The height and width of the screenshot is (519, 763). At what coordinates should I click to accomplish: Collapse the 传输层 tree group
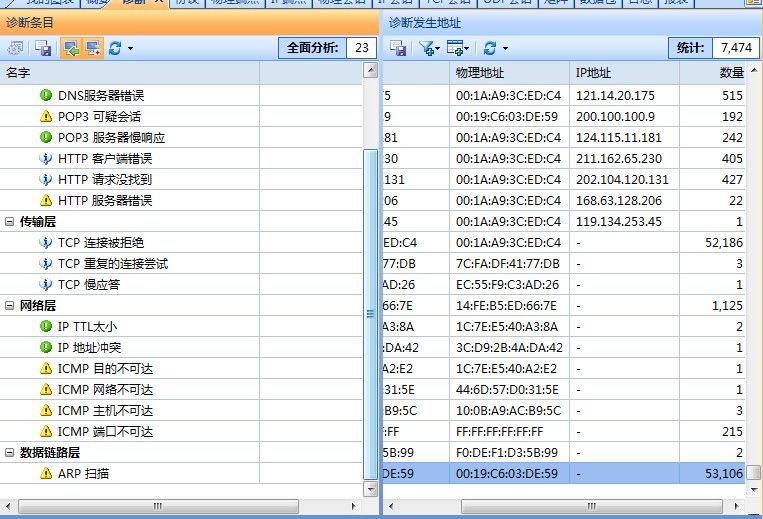tap(9, 222)
